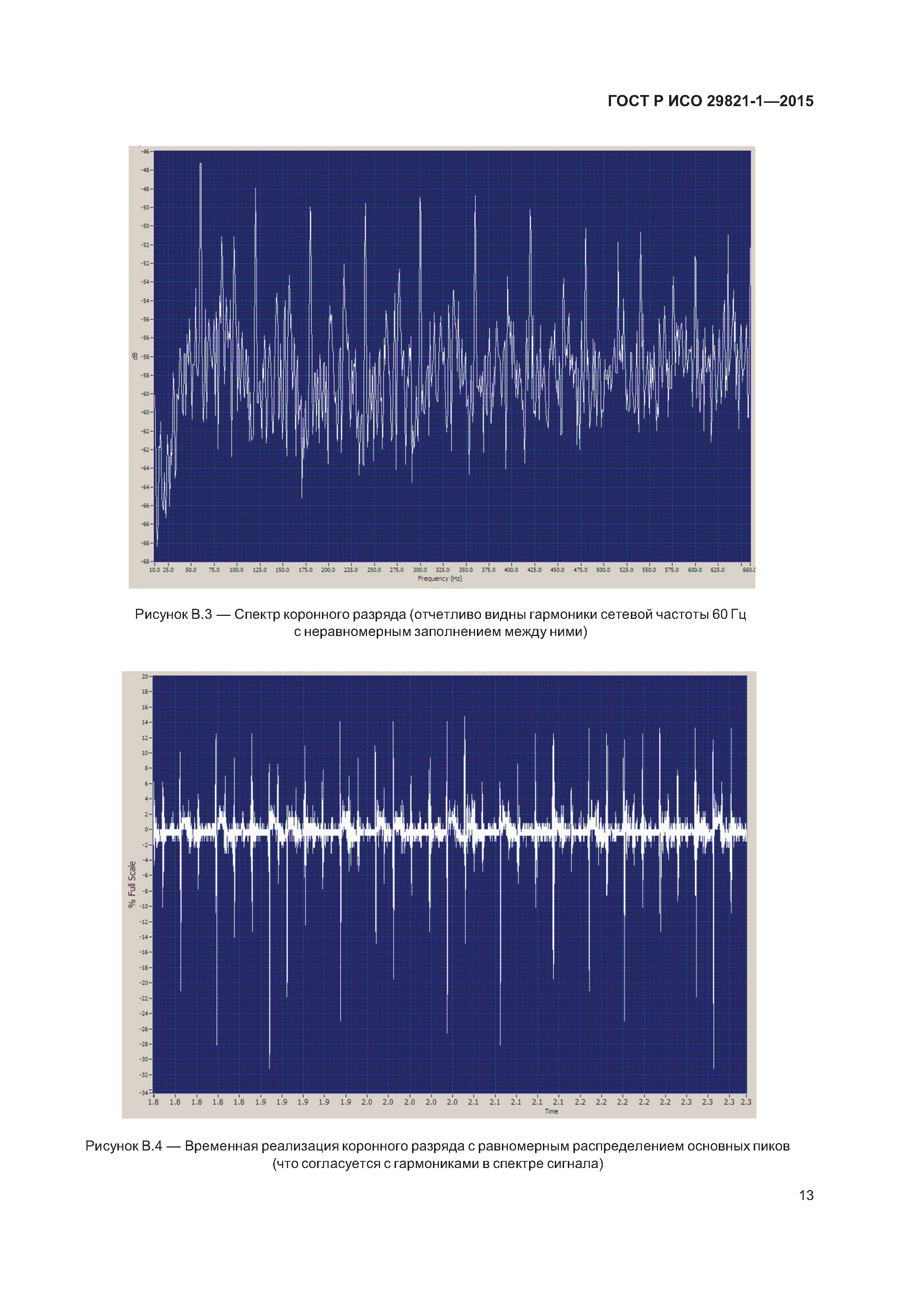Click the '% Full Scale' axis label
Screen dimensions: 924x1307
pos(132,884)
